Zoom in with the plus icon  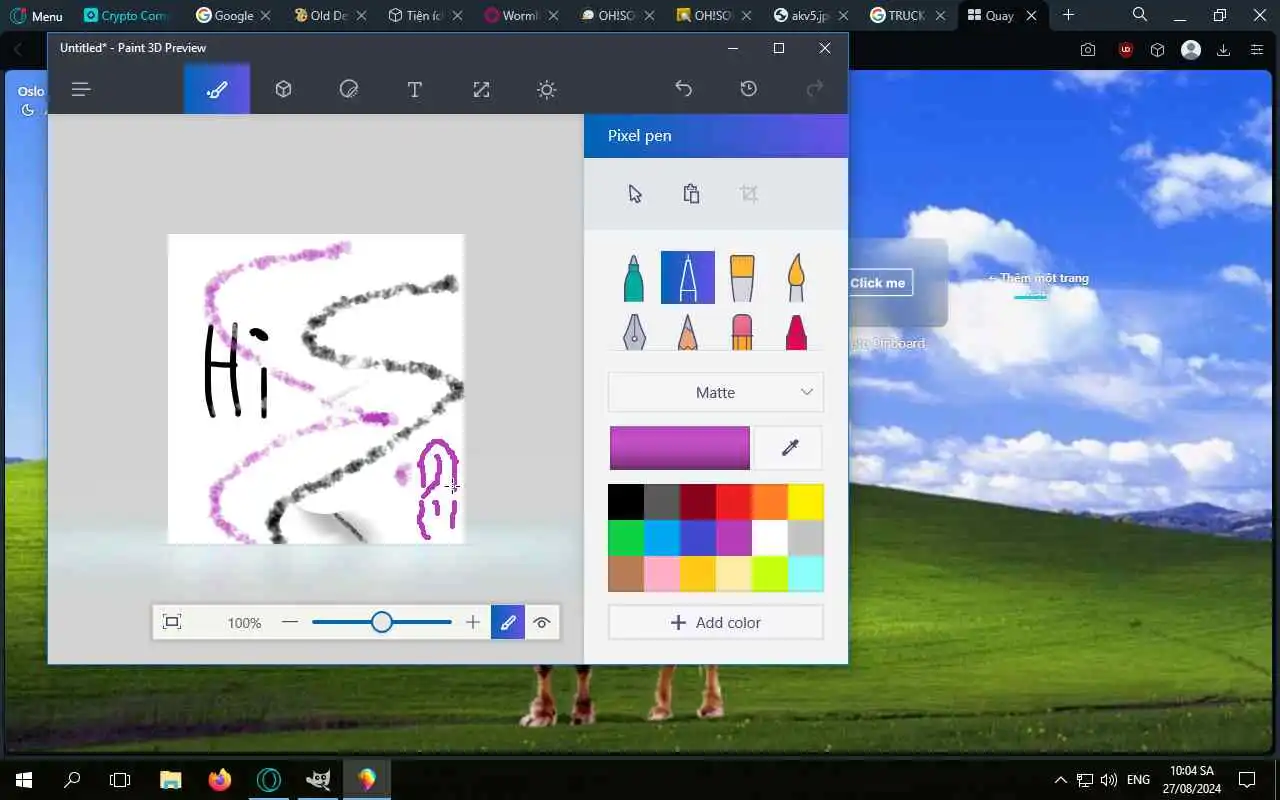coord(473,622)
